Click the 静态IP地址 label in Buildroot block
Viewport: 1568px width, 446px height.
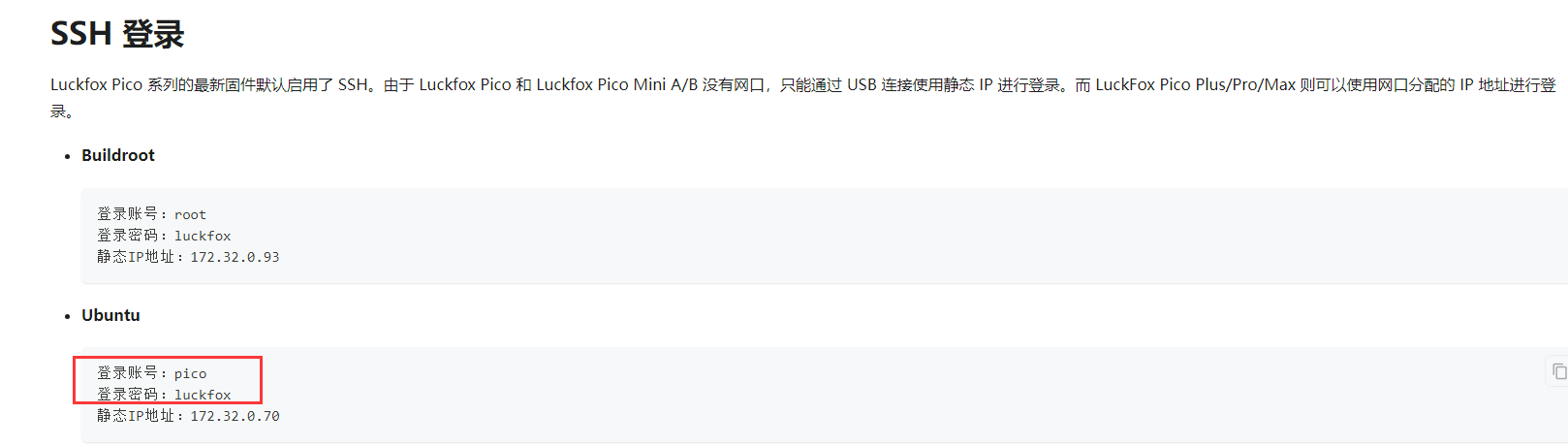tap(136, 257)
